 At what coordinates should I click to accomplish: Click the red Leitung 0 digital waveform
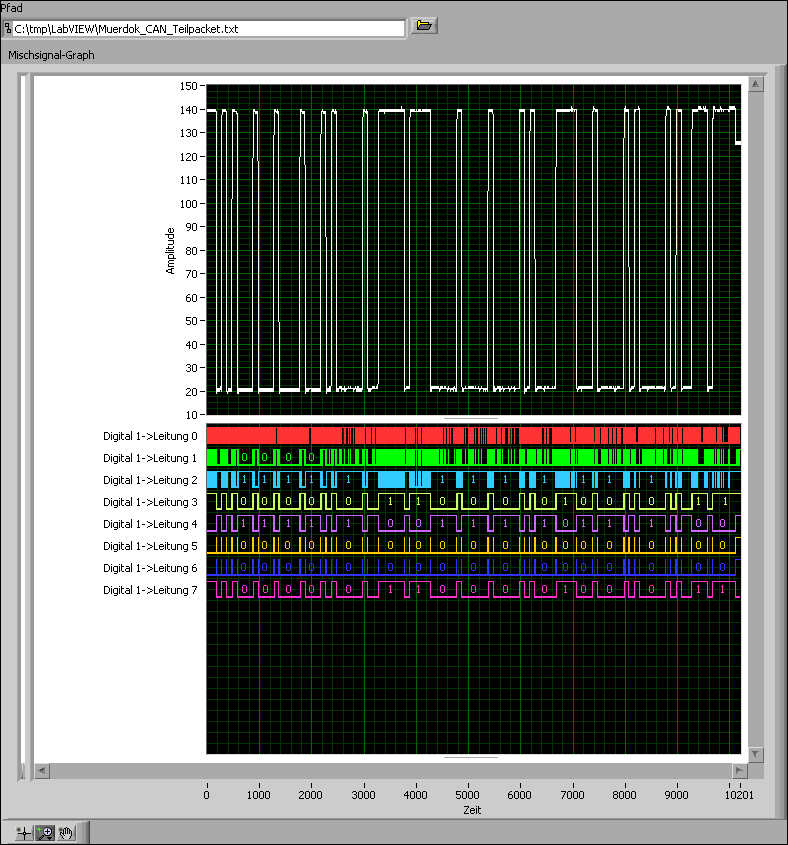[x=473, y=435]
